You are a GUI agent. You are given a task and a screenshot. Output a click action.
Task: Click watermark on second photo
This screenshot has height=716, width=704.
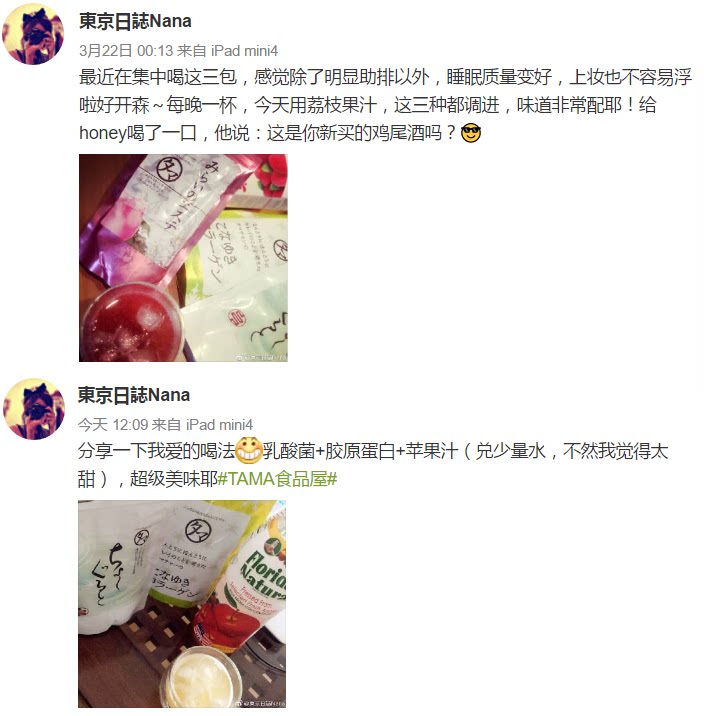[x=260, y=704]
